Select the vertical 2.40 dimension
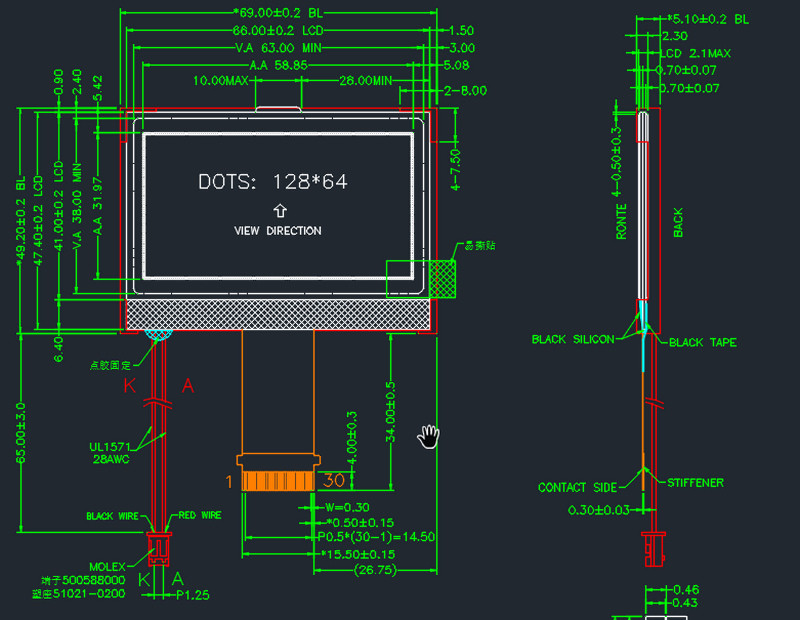Image resolution: width=800 pixels, height=620 pixels. (77, 82)
